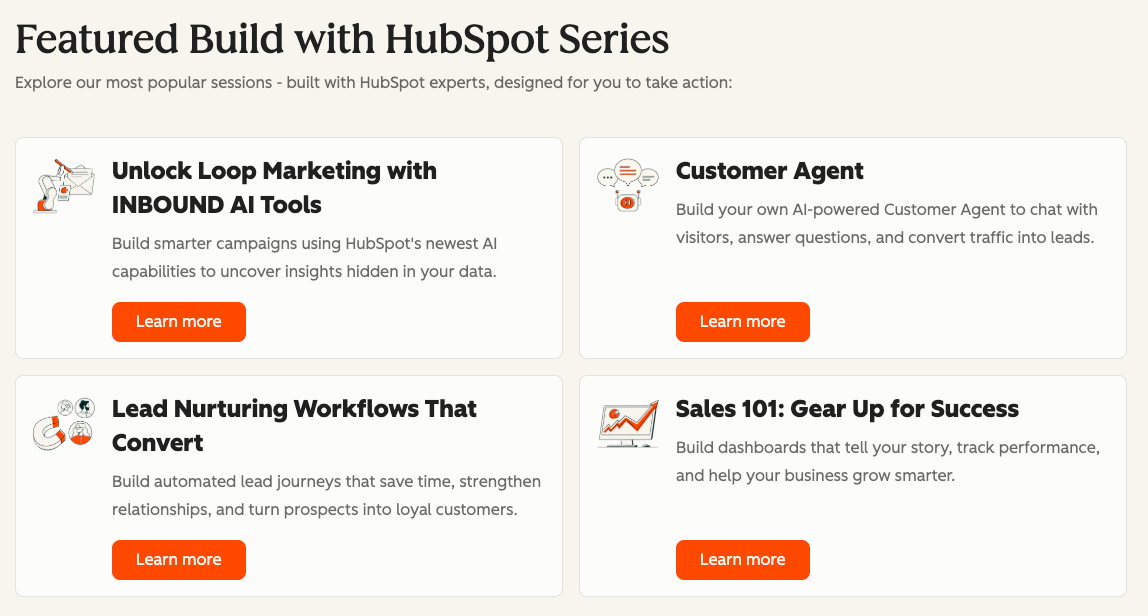The width and height of the screenshot is (1148, 616).
Task: Click the 'Explore our most popular sessions' subtitle
Action: 373,83
